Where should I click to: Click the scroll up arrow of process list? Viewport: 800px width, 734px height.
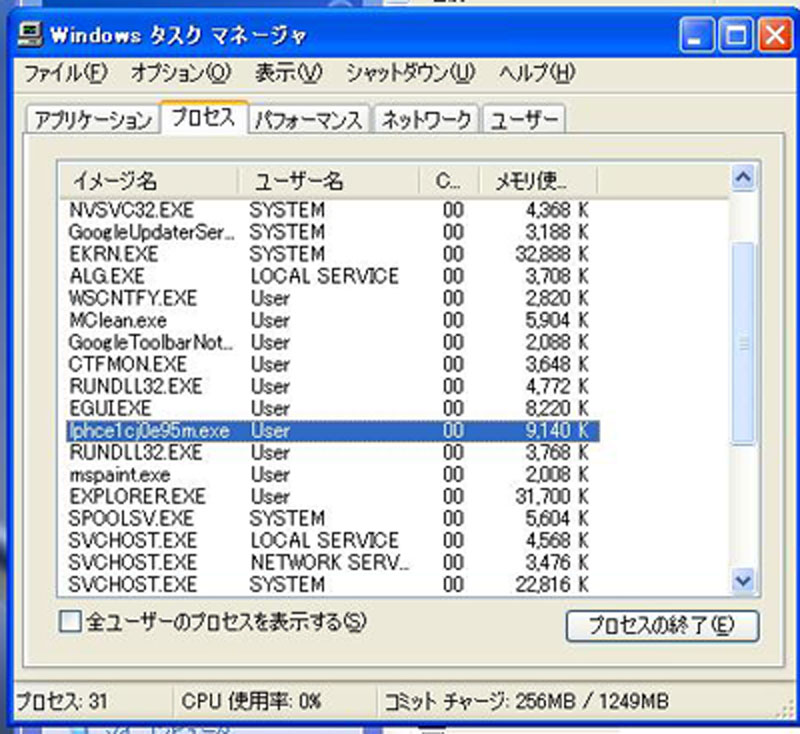point(743,178)
